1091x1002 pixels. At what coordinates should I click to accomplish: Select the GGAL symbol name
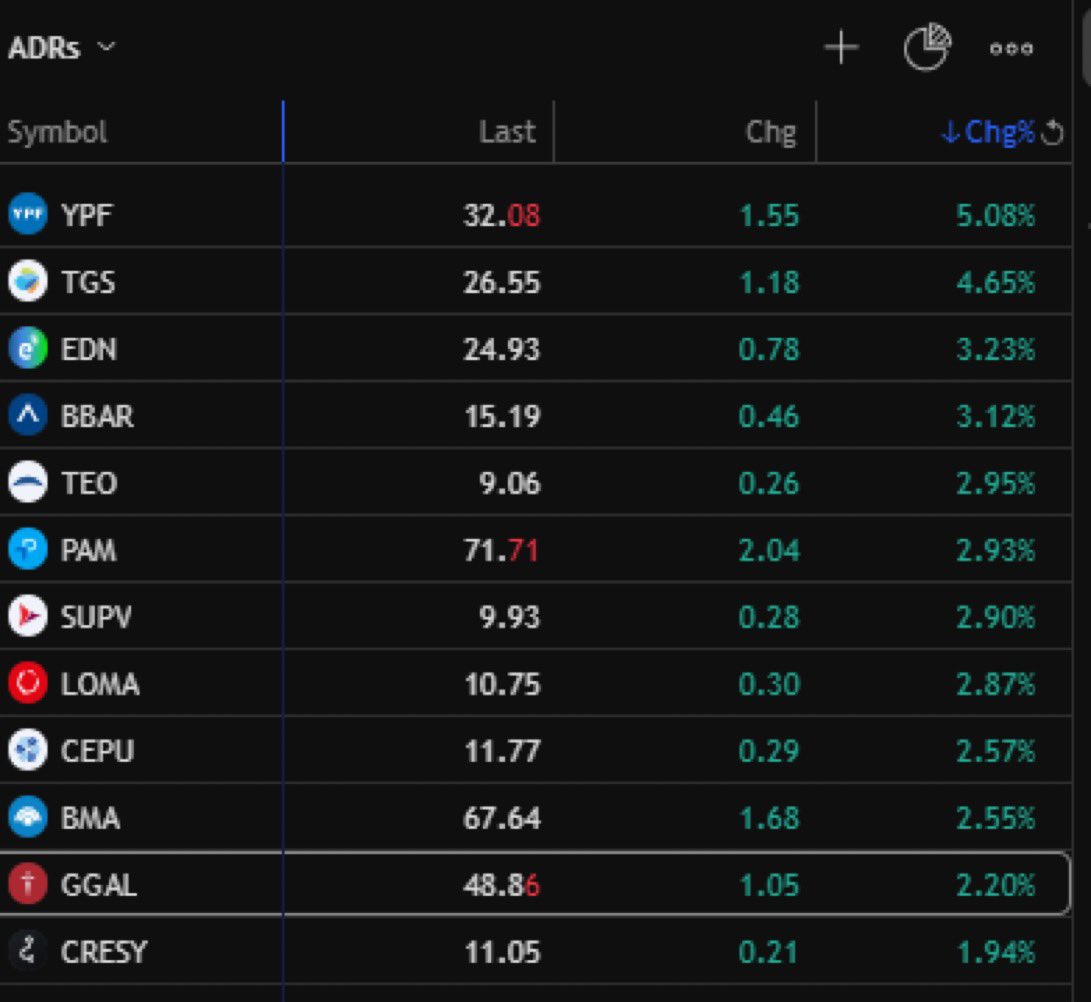coord(99,884)
